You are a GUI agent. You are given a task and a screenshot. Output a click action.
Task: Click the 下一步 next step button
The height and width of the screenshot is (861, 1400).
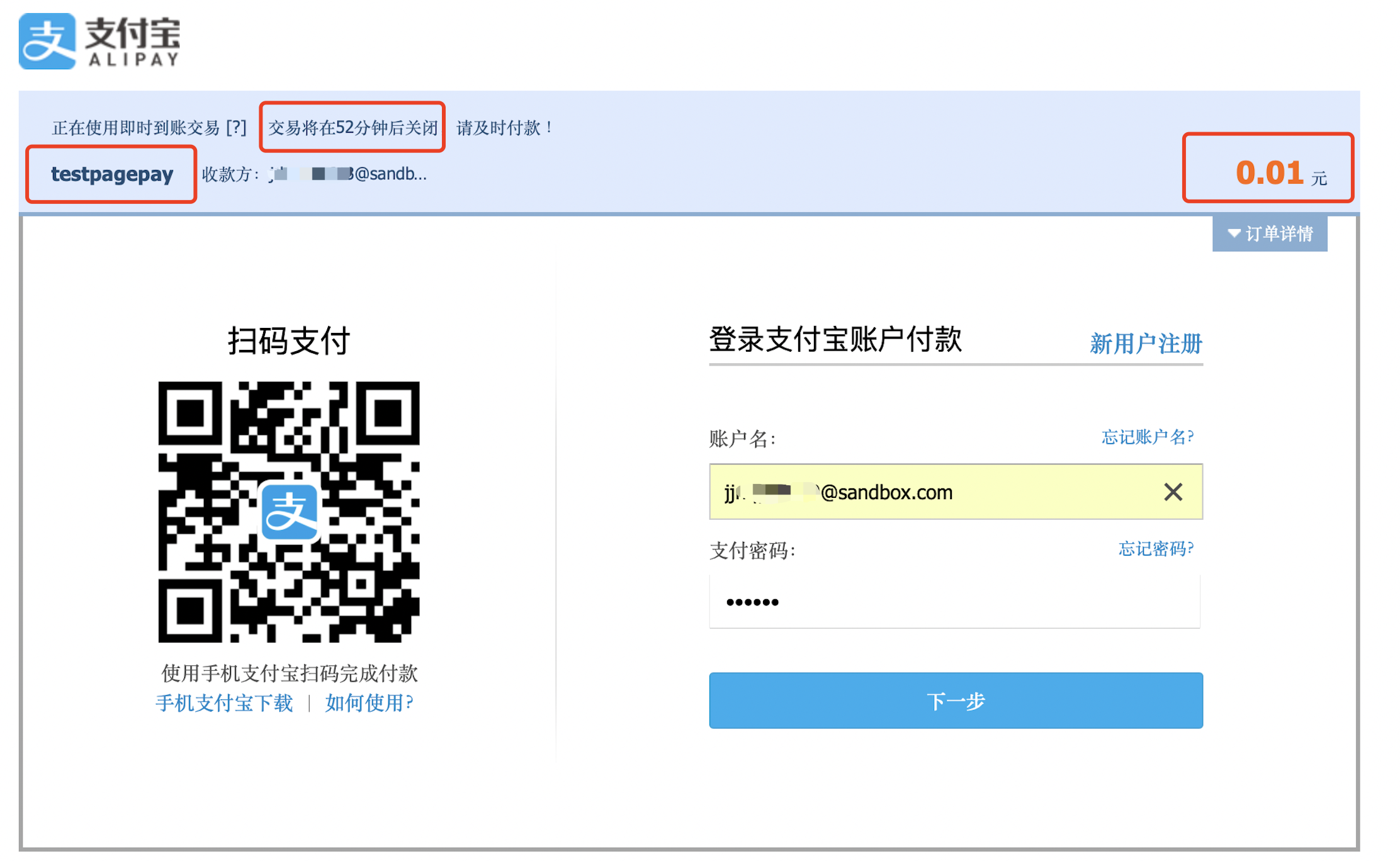click(x=955, y=701)
